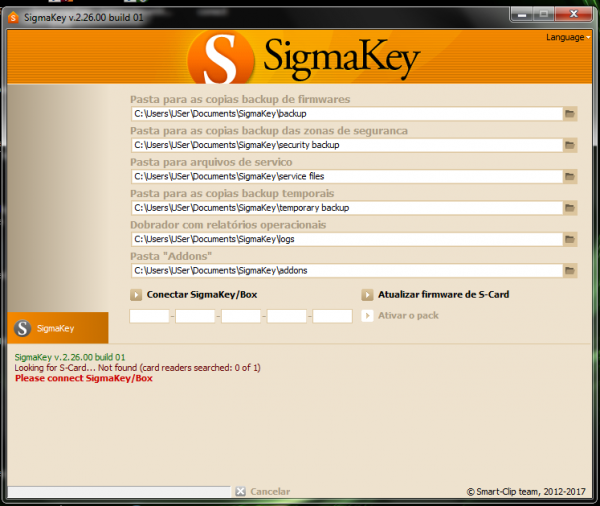Click the fourth activation code box
This screenshot has height=506, width=600.
click(287, 316)
